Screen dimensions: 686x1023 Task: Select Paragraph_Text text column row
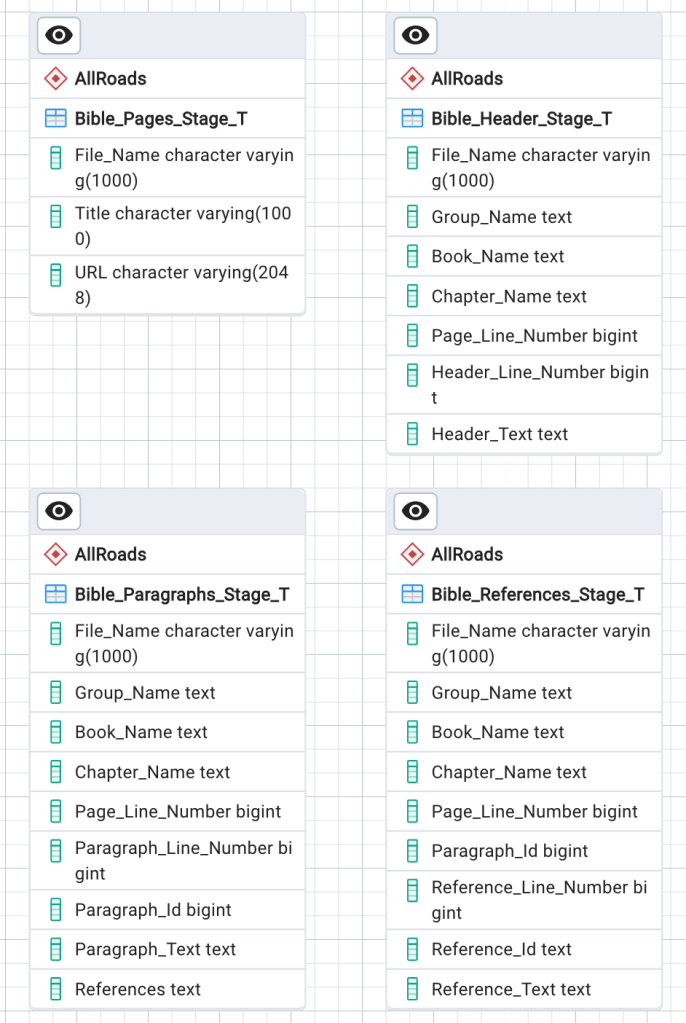tap(155, 950)
